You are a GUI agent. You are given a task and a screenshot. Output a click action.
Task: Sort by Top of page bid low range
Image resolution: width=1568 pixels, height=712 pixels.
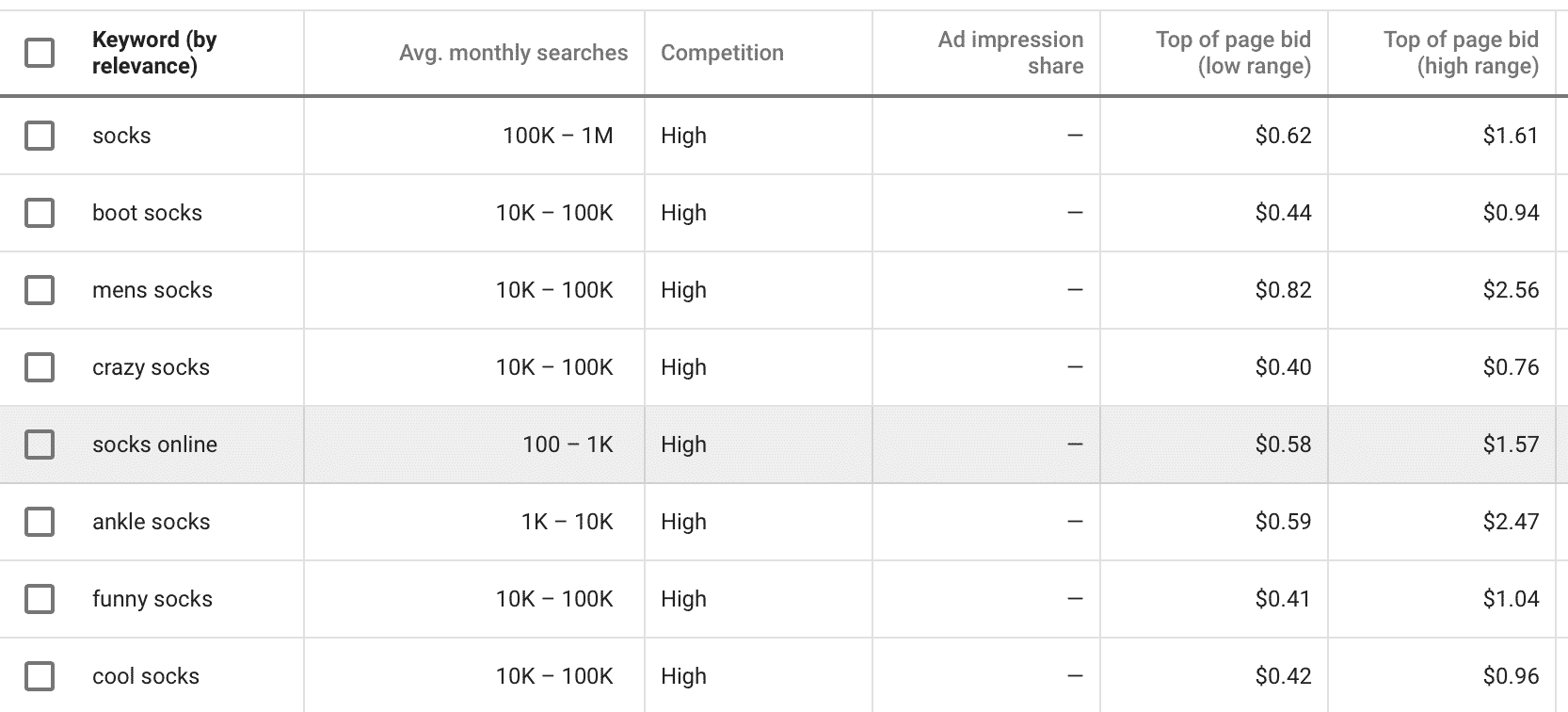tap(1233, 53)
